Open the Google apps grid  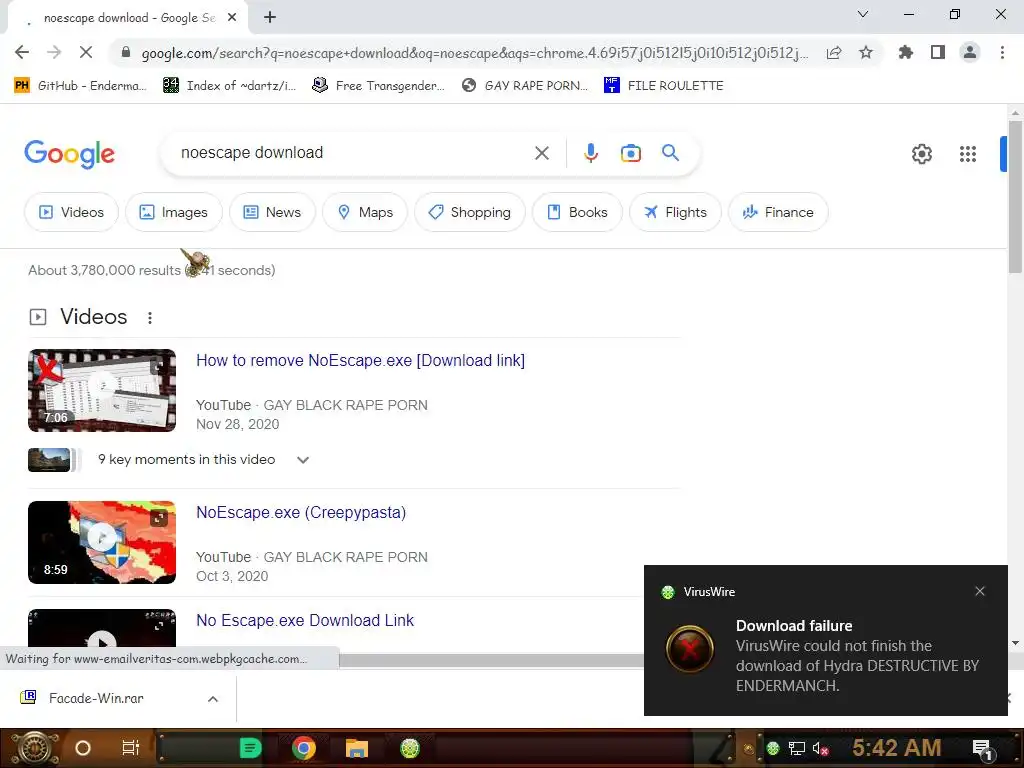tap(967, 154)
